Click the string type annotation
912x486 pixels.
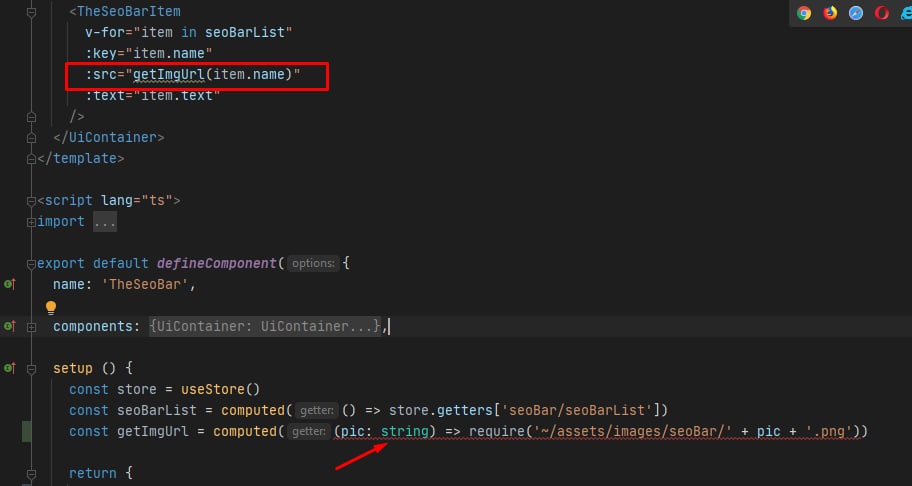[x=405, y=431]
